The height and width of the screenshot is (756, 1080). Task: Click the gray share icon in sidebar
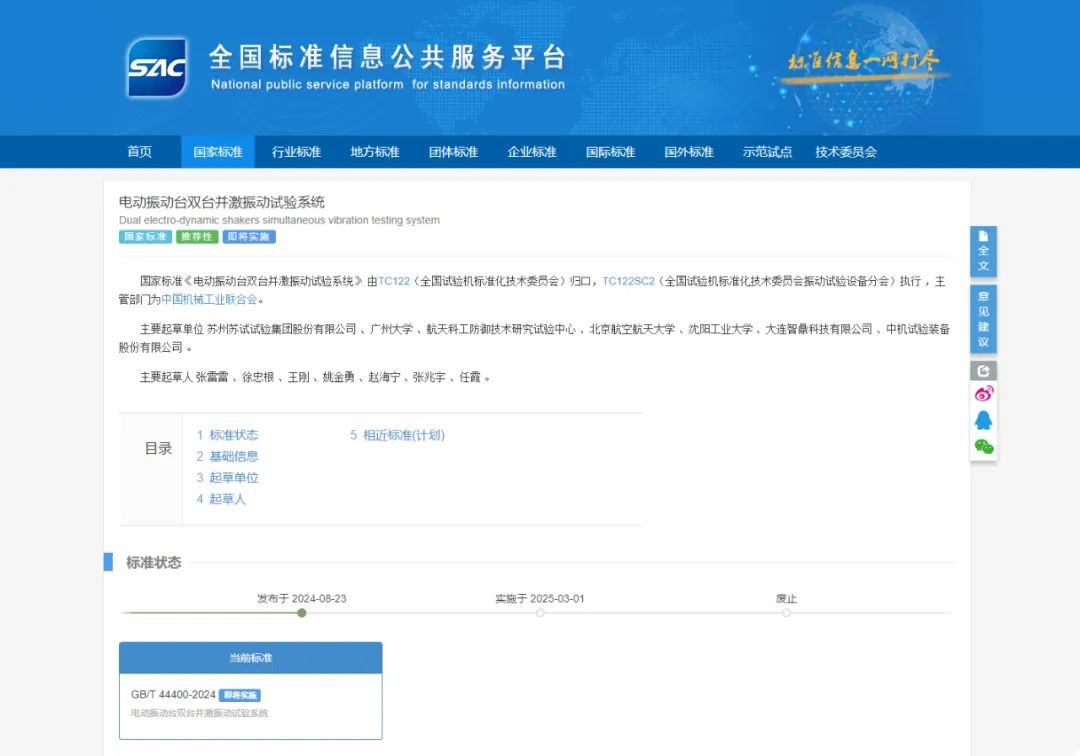pyautogui.click(x=983, y=371)
